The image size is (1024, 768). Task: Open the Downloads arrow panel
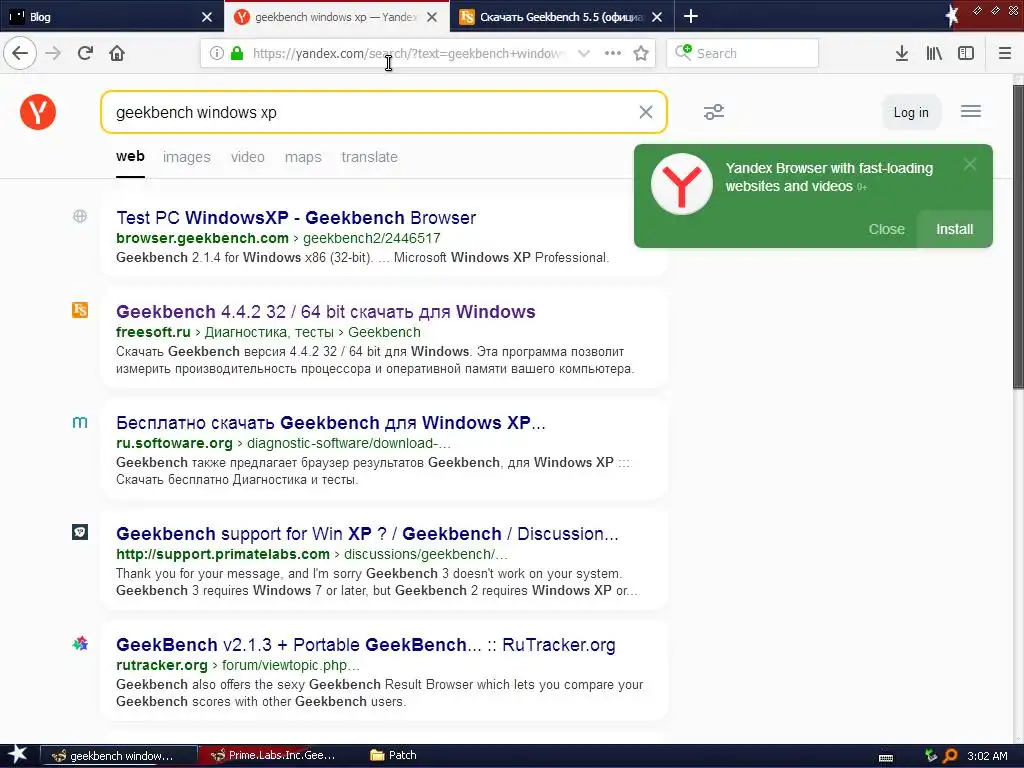pyautogui.click(x=902, y=53)
